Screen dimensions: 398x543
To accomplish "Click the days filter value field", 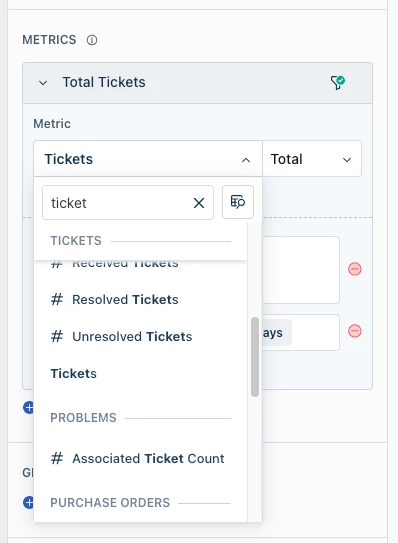I will [x=301, y=332].
